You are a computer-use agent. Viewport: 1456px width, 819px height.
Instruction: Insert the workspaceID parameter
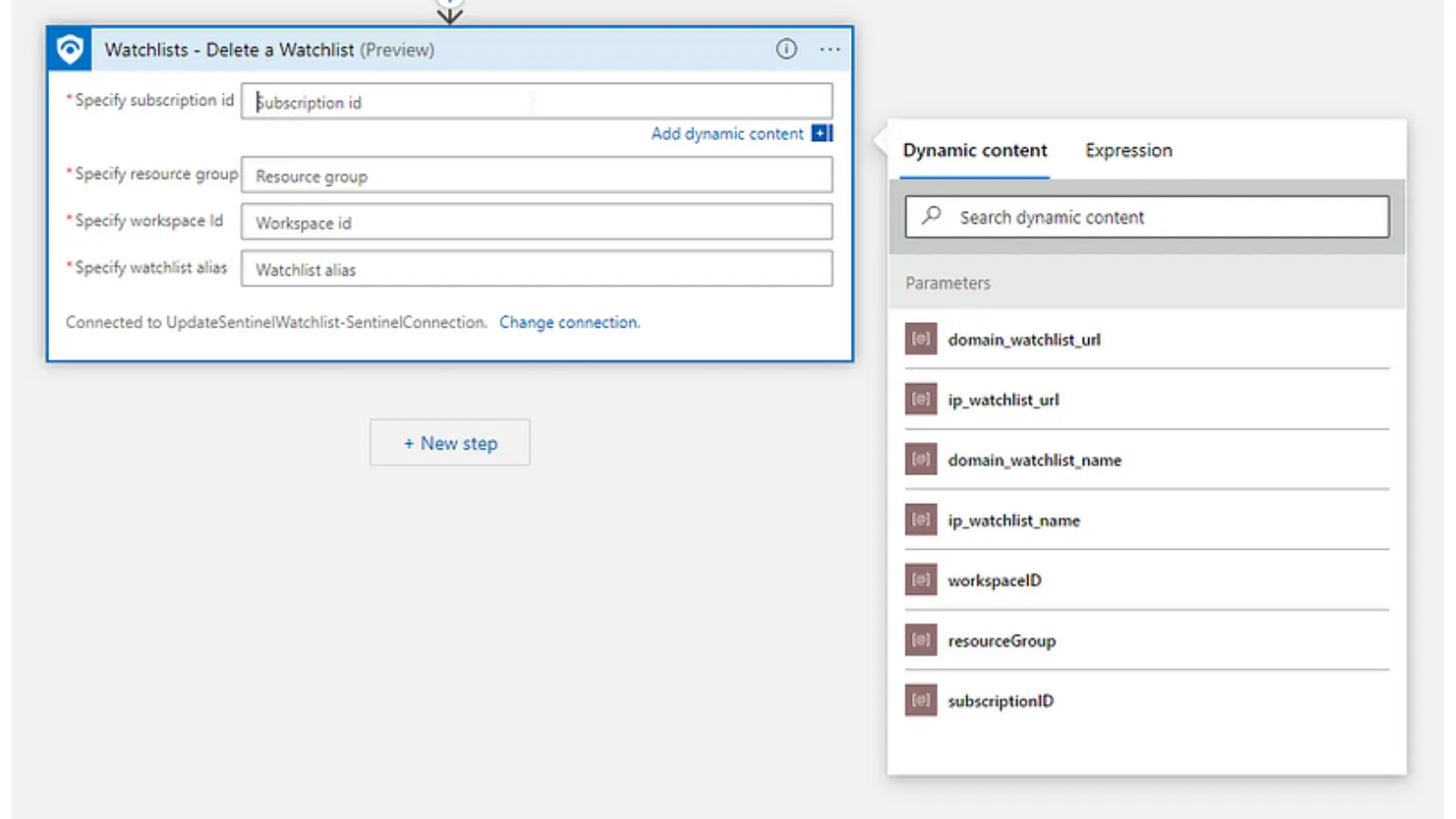coord(995,581)
